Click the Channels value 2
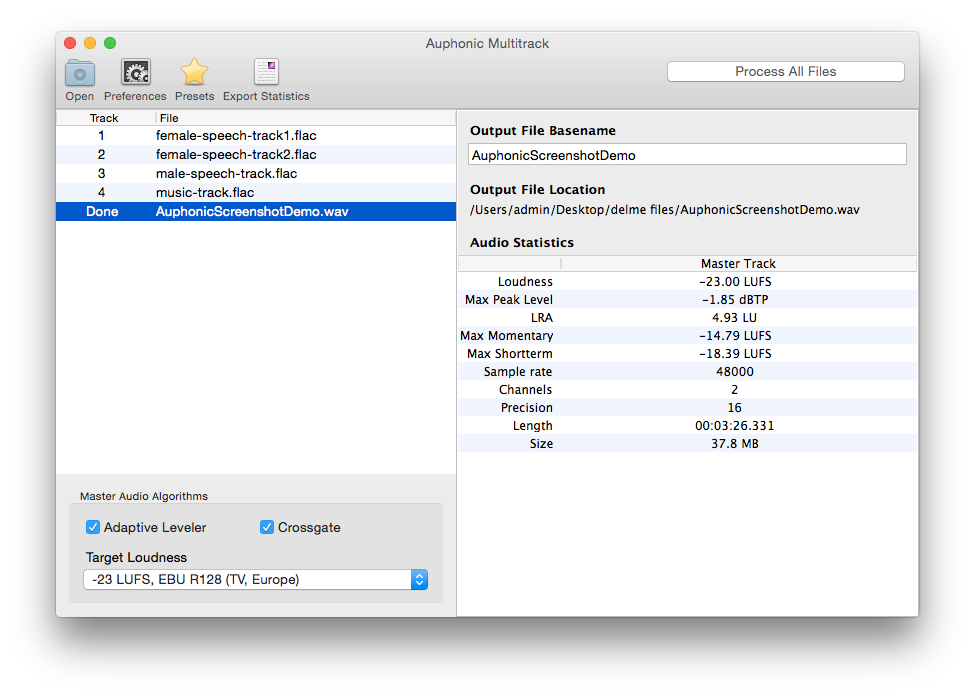This screenshot has height=697, width=975. [x=734, y=390]
